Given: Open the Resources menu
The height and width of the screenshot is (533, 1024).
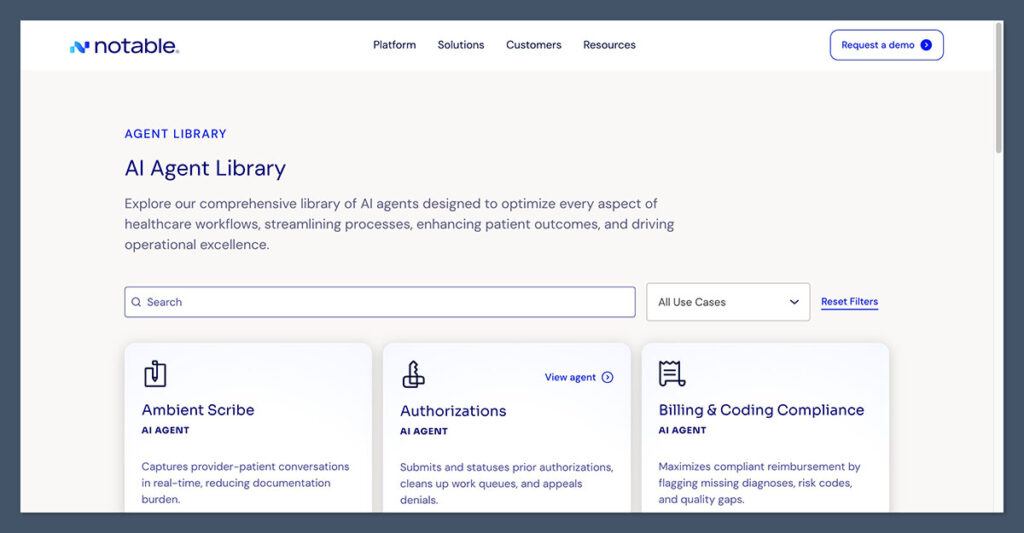Looking at the screenshot, I should (x=609, y=45).
